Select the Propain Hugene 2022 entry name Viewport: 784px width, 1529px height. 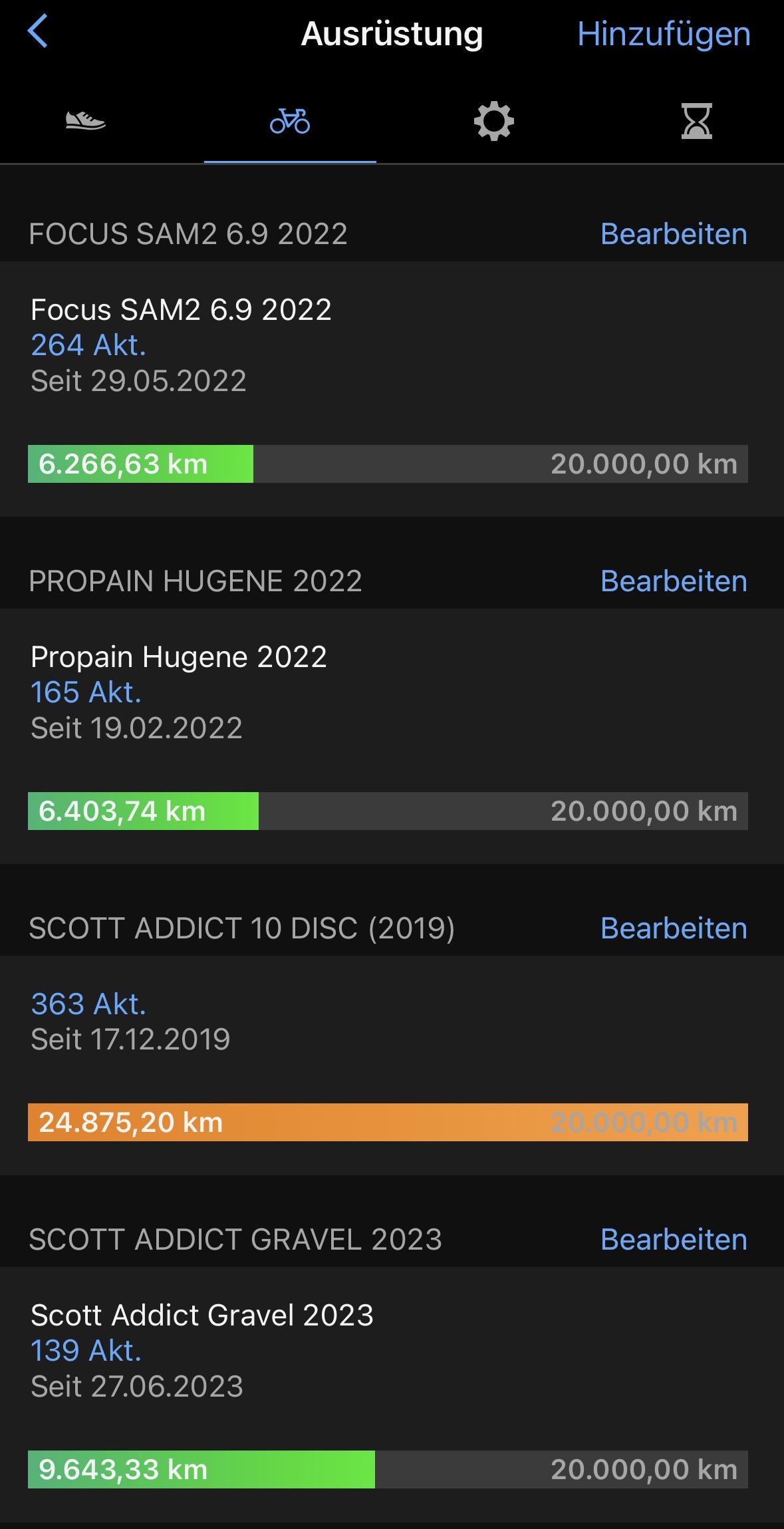click(179, 657)
